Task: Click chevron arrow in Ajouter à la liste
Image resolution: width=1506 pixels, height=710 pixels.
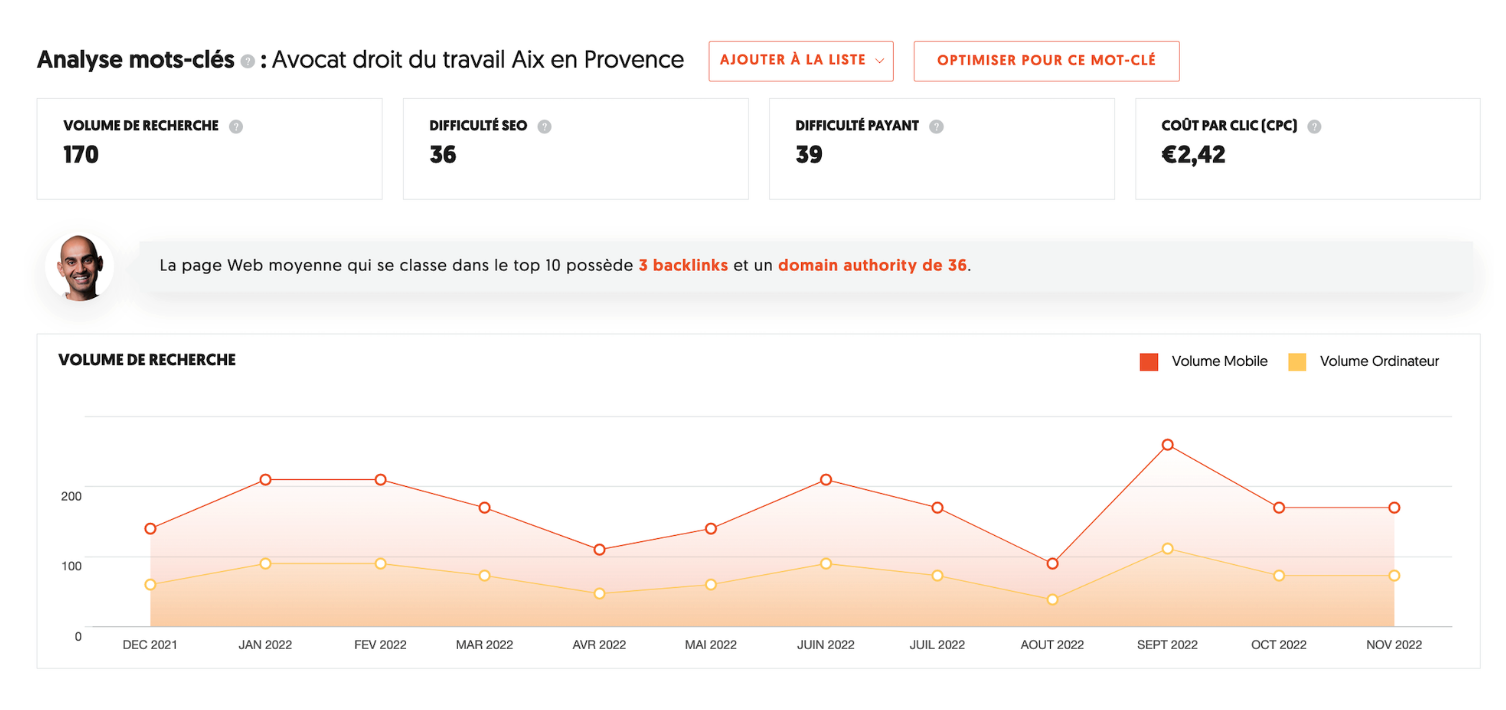Action: (x=879, y=61)
